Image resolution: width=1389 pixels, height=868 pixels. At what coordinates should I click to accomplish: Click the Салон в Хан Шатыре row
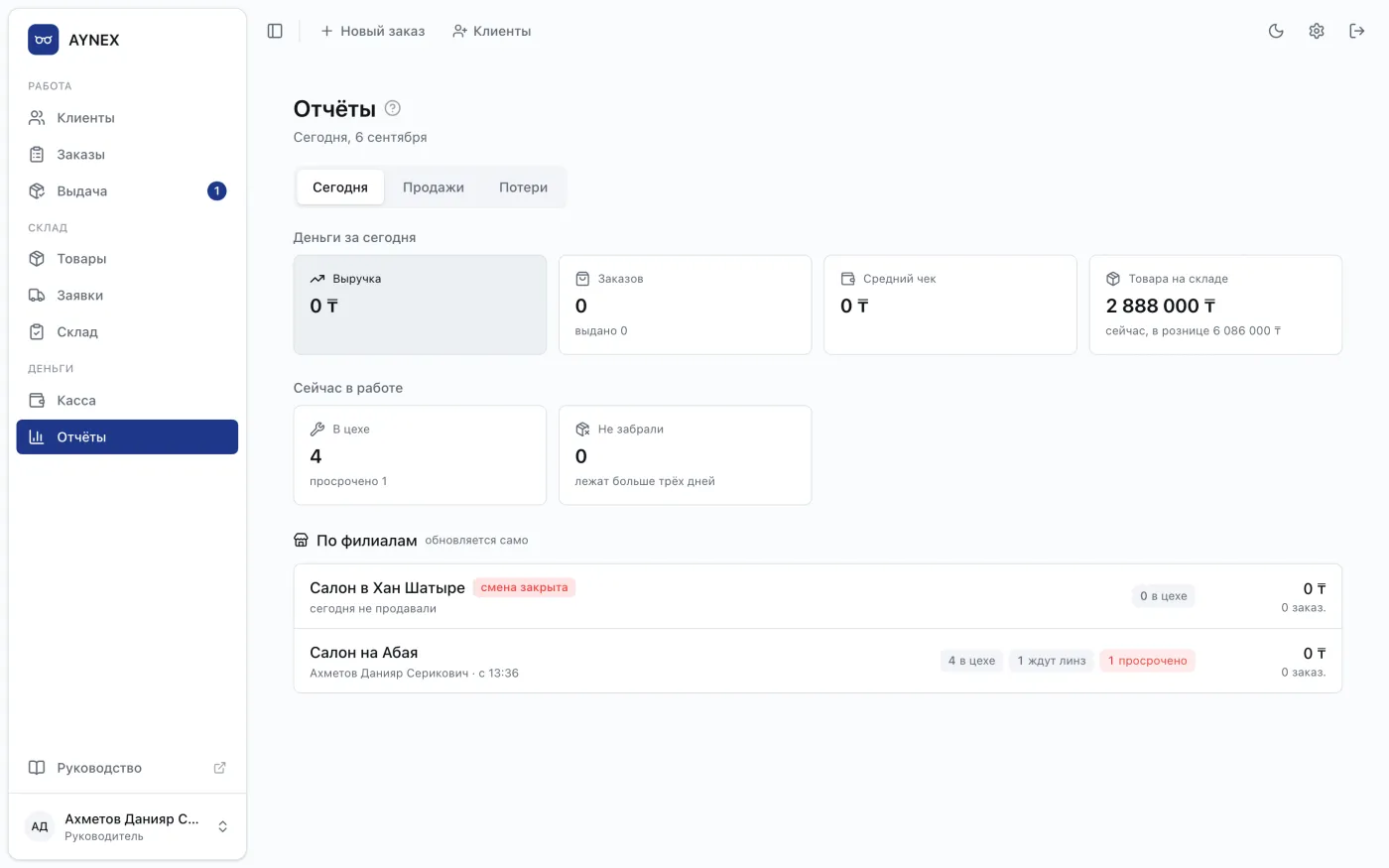818,596
